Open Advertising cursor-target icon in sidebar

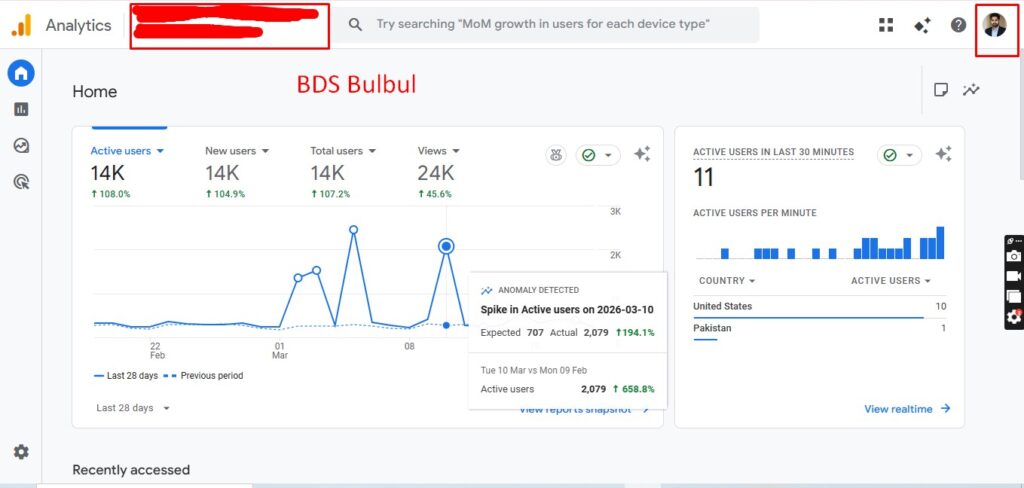click(x=21, y=182)
